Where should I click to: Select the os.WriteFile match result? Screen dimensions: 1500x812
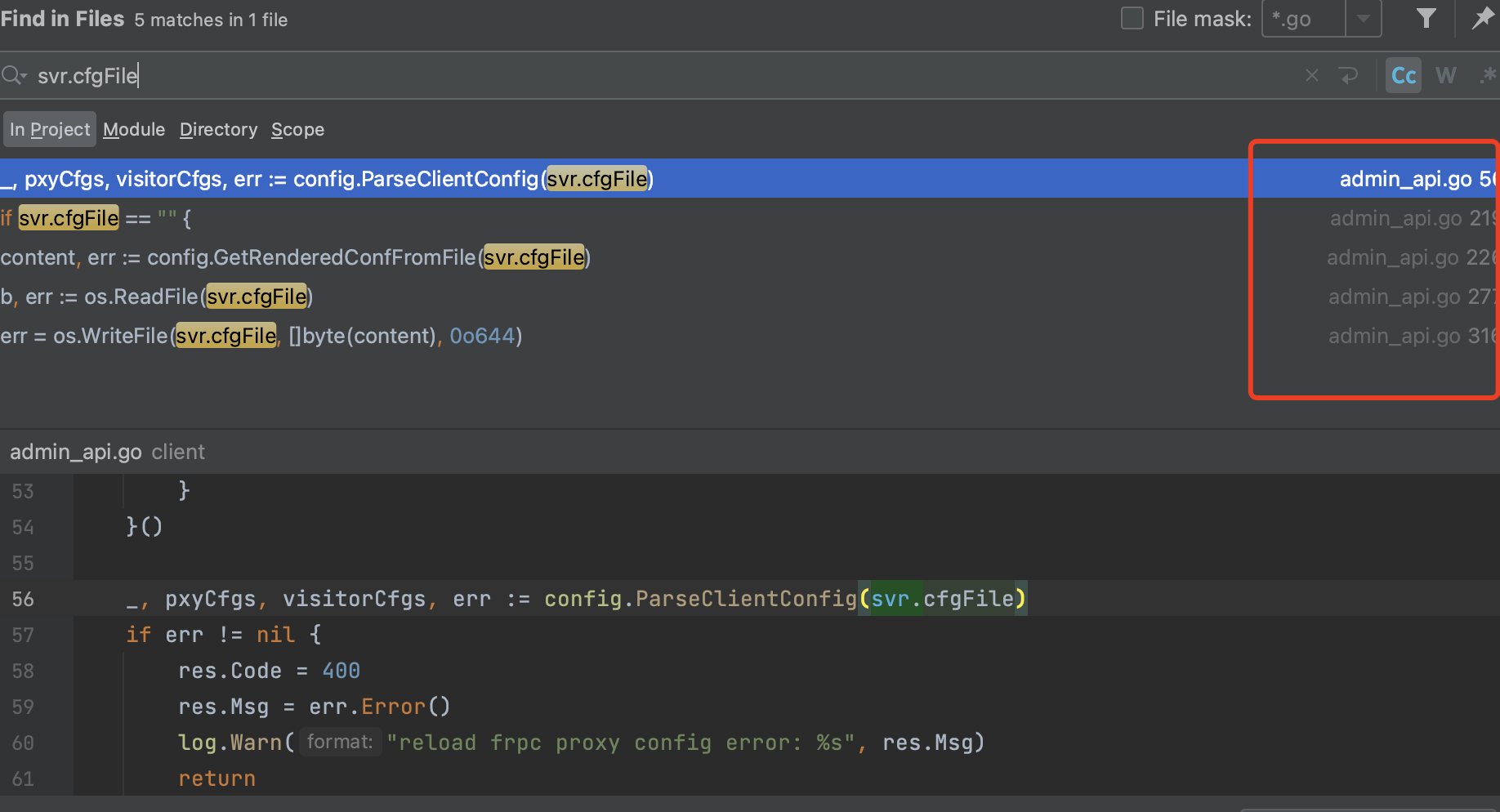pyautogui.click(x=750, y=336)
